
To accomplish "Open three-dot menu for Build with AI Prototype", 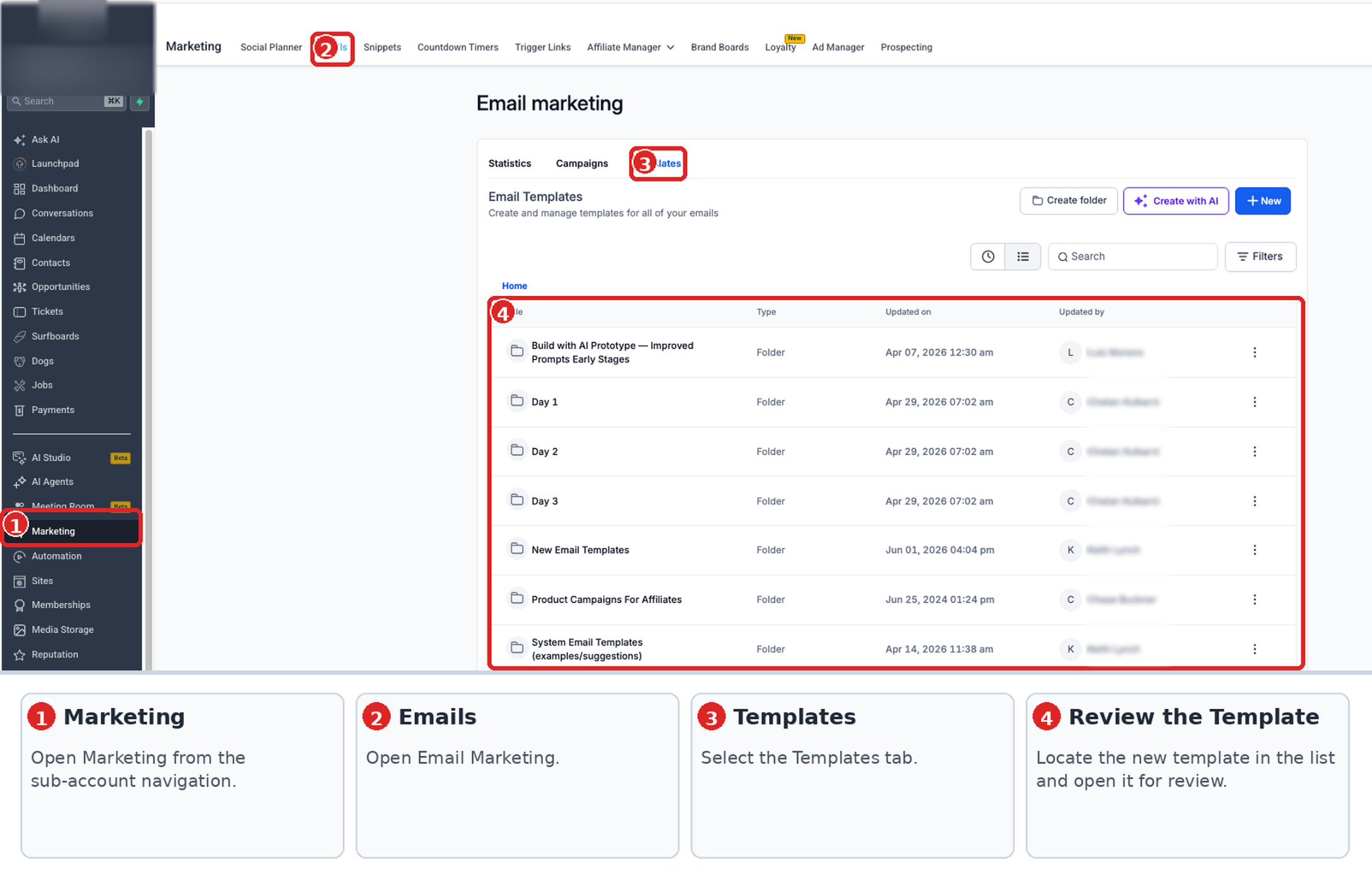I will click(1255, 352).
